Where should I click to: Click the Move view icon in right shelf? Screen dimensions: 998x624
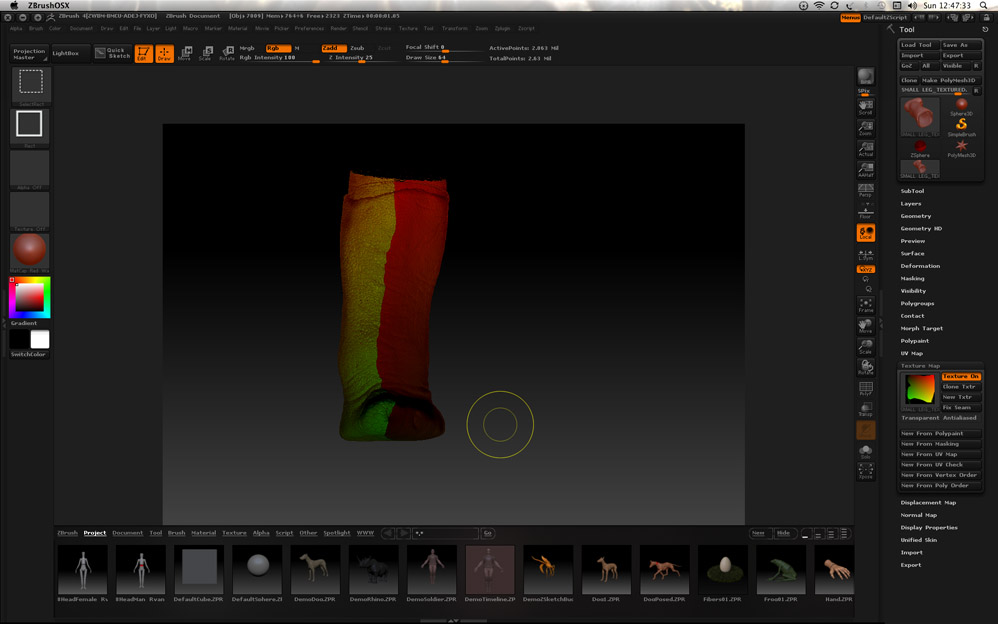click(866, 326)
